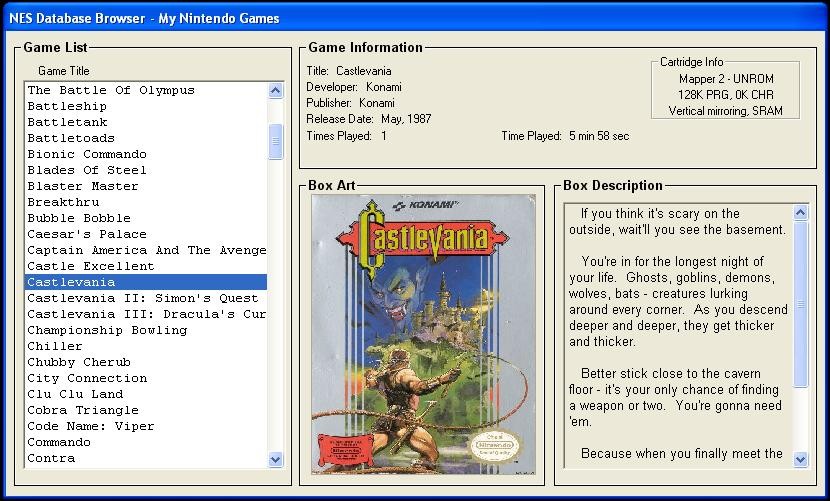This screenshot has width=830, height=501.
Task: Click the 128K PRG, 0K CHR text
Action: (x=726, y=95)
